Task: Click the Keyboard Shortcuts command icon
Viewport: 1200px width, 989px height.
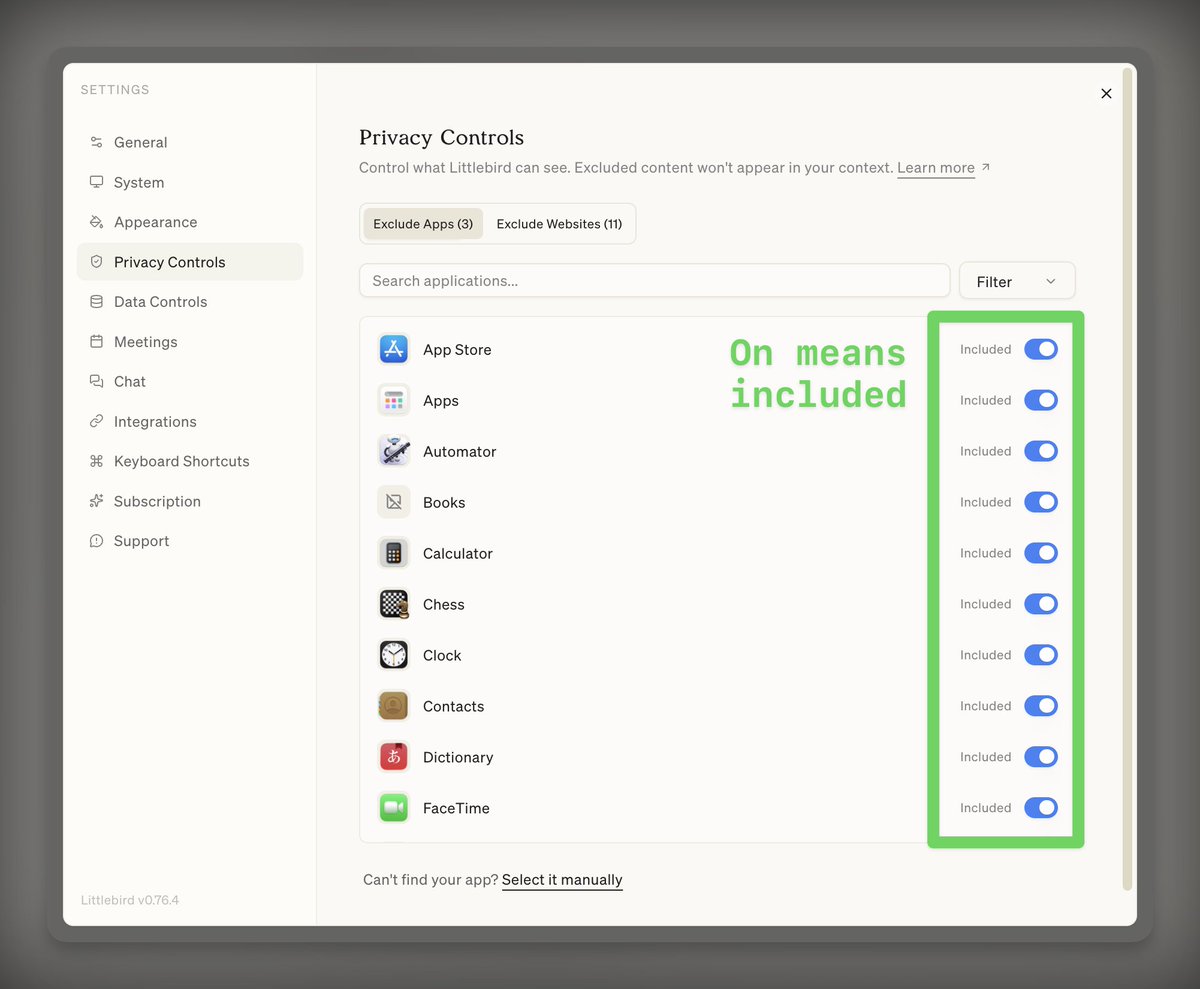Action: [x=96, y=461]
